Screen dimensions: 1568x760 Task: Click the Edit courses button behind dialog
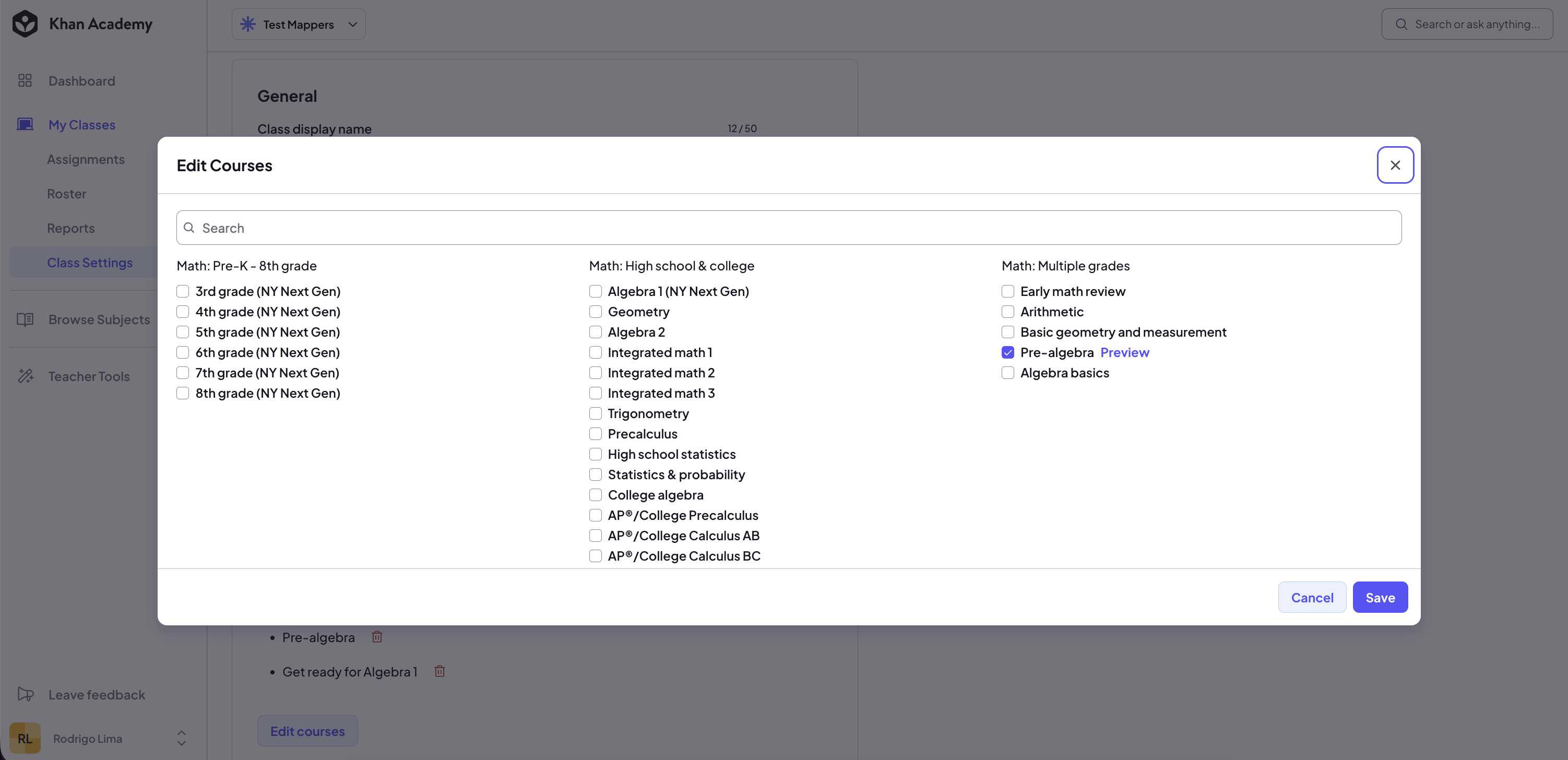[x=307, y=730]
